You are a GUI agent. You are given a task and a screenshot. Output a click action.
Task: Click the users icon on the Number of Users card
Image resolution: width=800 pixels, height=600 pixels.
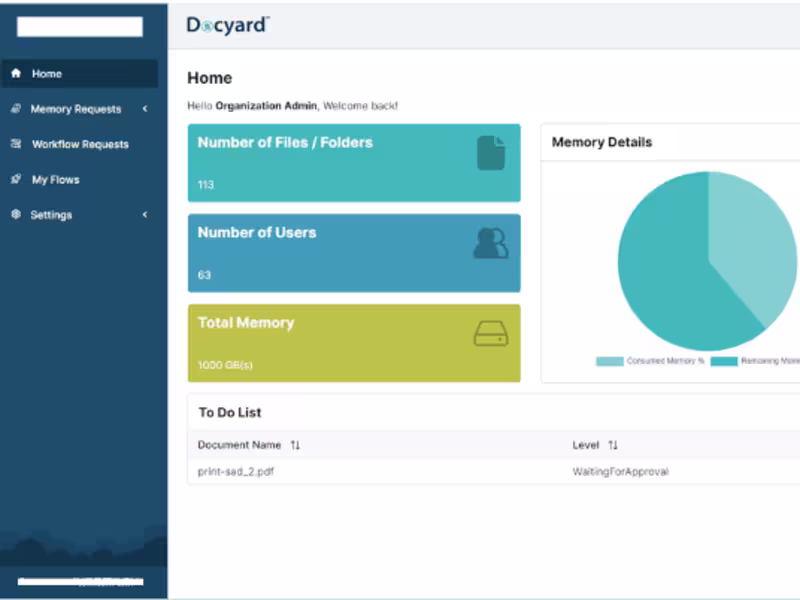tap(489, 242)
